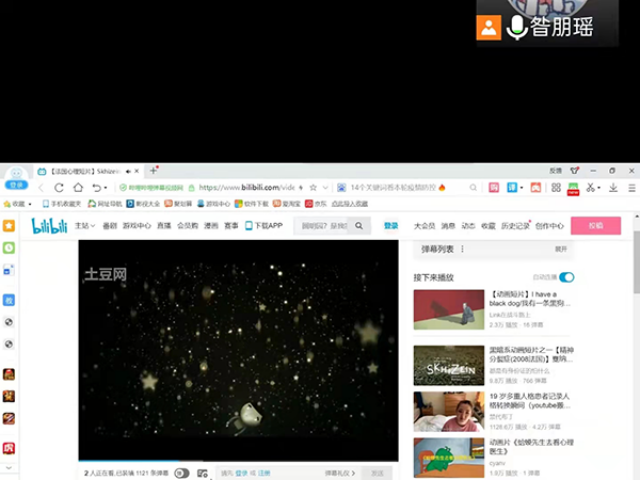Screen dimensions: 640x480
Task: Go to the browser home page icon
Action: pos(78,188)
